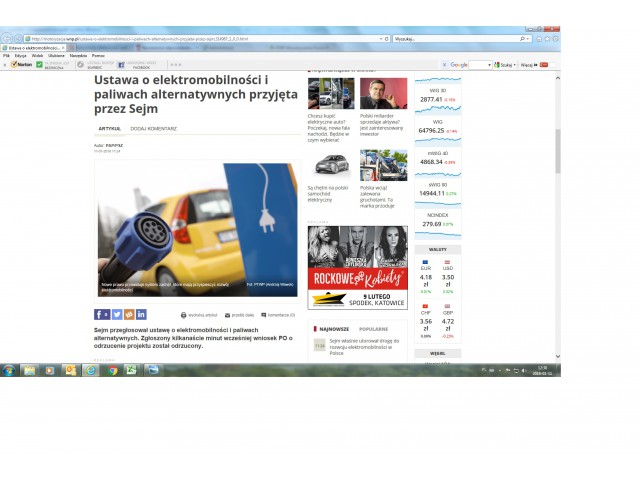Share article via LinkedIn icon
Viewport: 640px width, 480px height.
pos(141,314)
